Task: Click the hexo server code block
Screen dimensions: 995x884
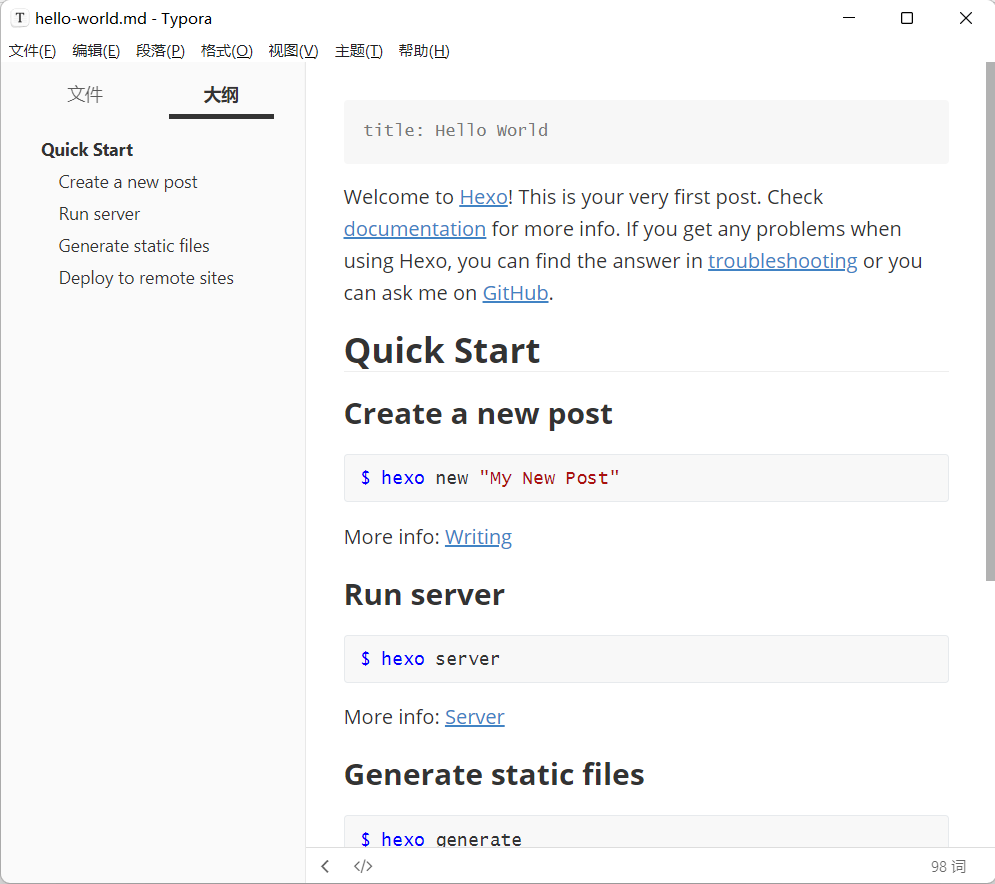Action: coord(646,659)
